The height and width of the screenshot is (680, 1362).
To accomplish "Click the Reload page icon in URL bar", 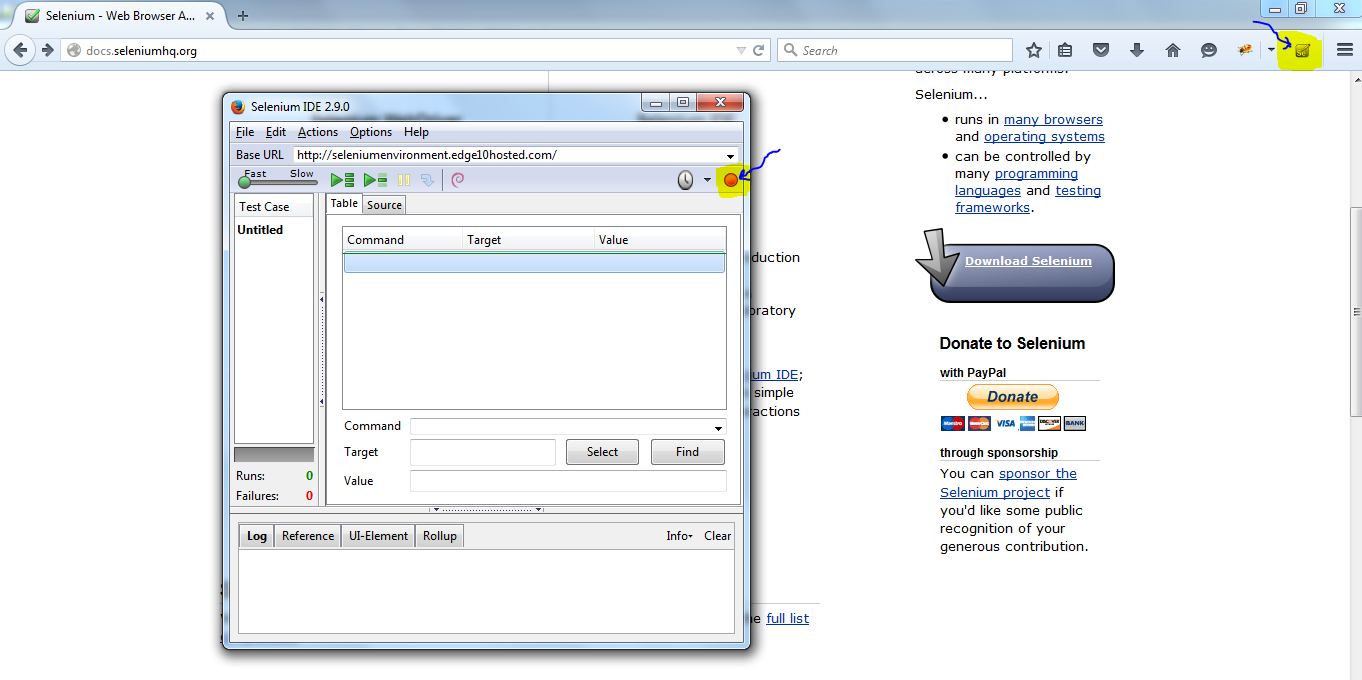I will click(759, 50).
